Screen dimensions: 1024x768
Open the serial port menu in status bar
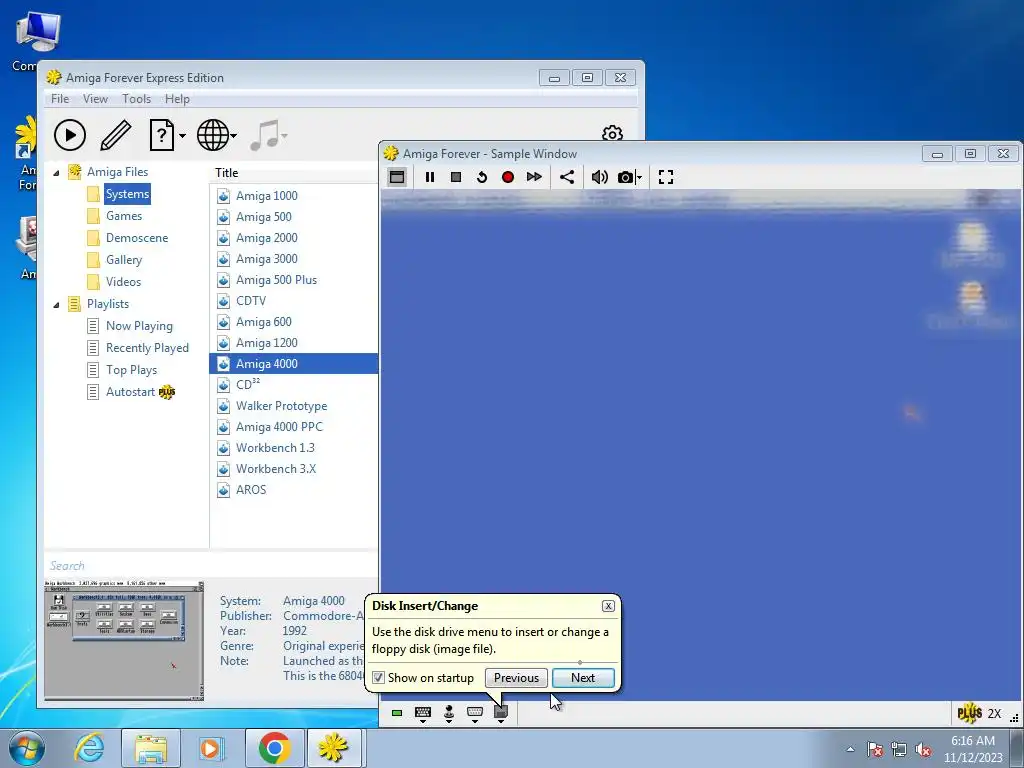pyautogui.click(x=475, y=713)
